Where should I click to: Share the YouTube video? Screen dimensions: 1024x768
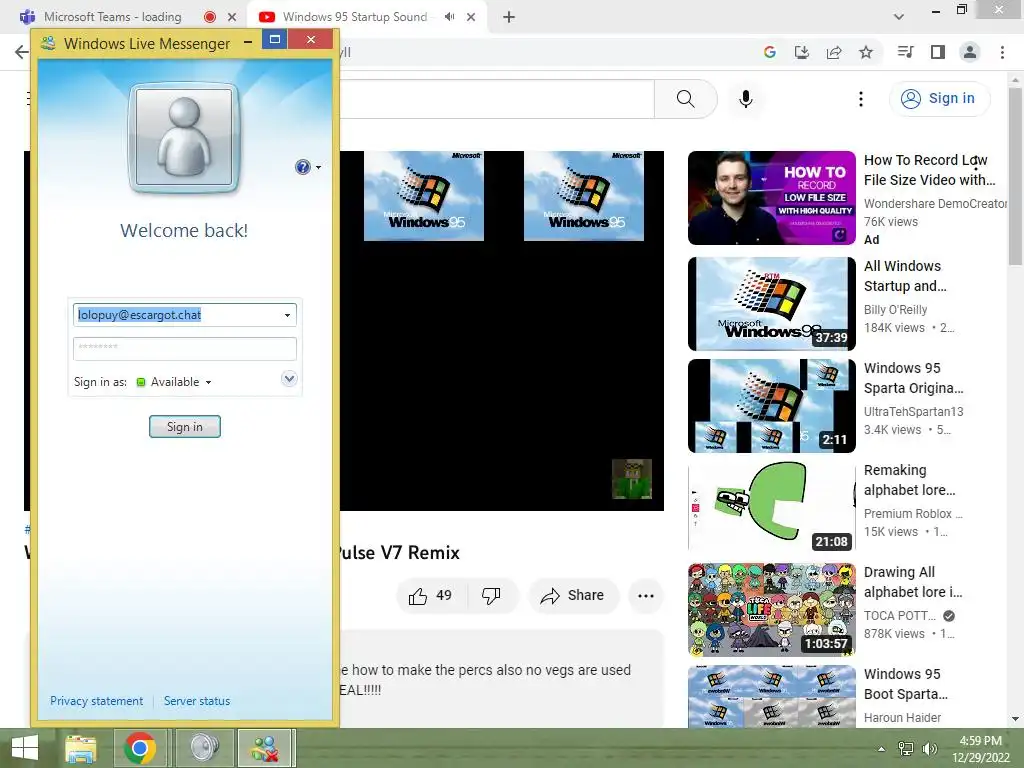pos(573,596)
